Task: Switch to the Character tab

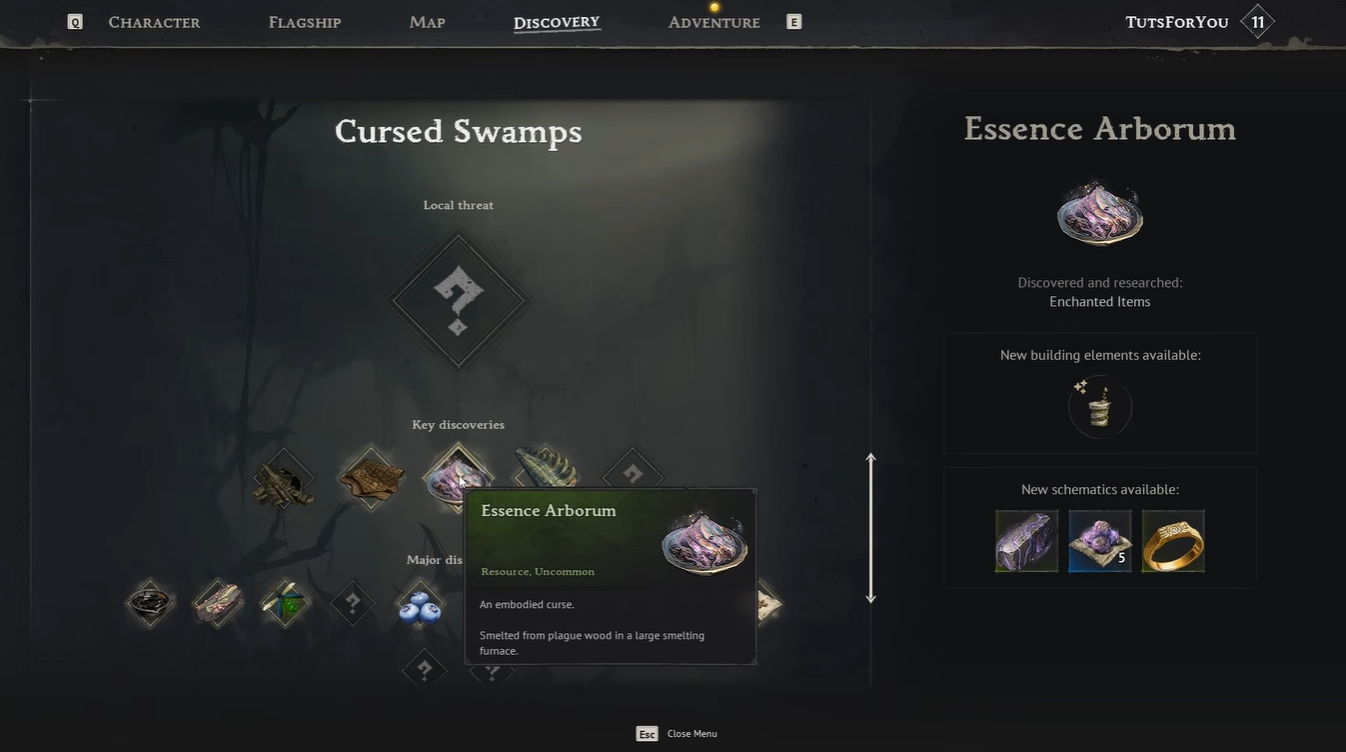Action: [154, 22]
